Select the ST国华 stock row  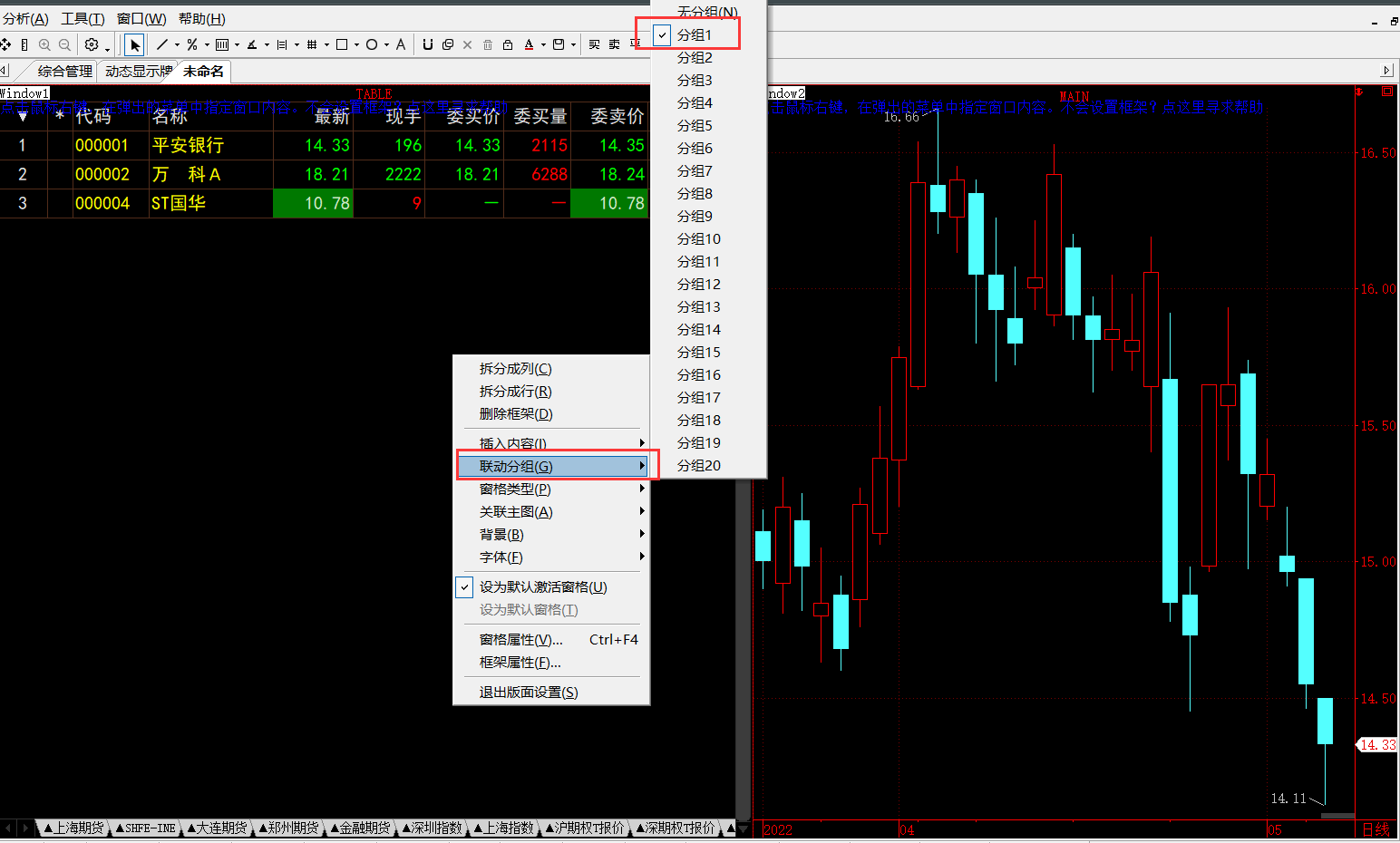tap(324, 203)
